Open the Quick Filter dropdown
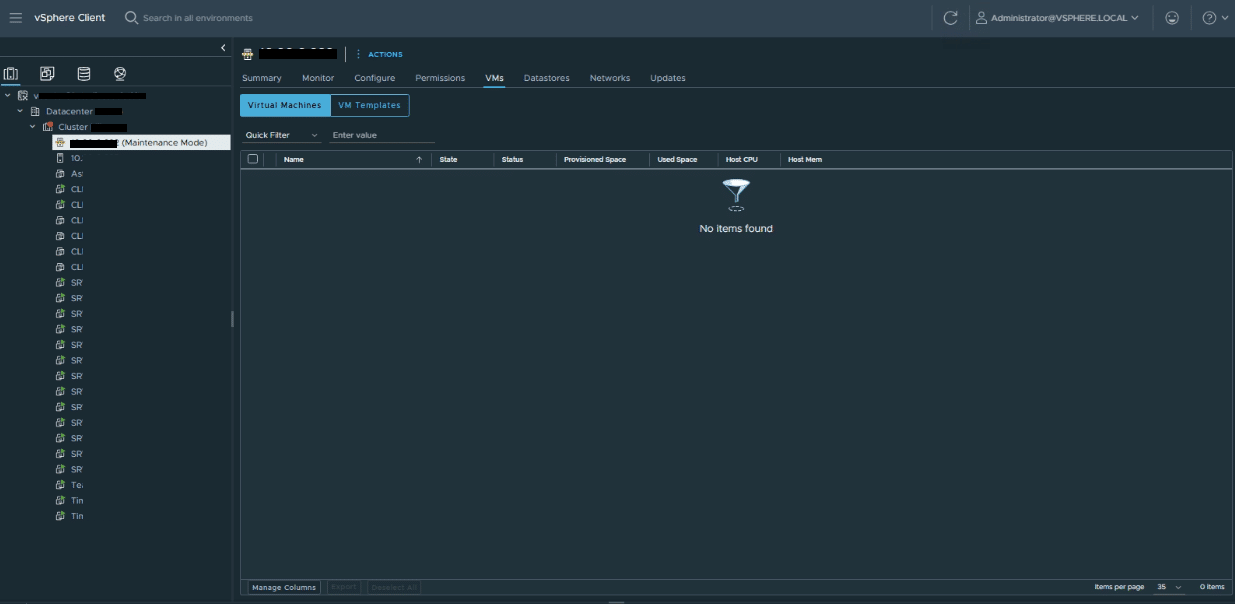Viewport: 1235px width, 604px height. click(281, 135)
